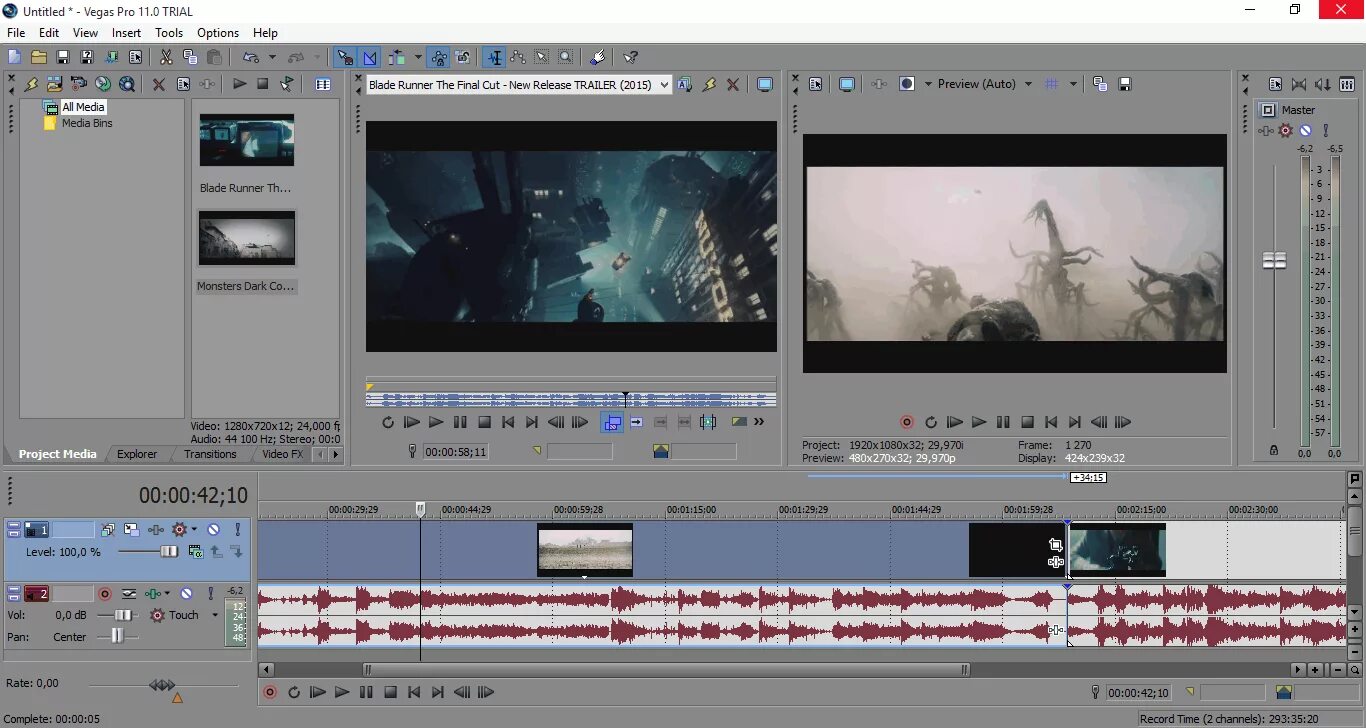Image resolution: width=1366 pixels, height=728 pixels.
Task: Solo audio track 2
Action: tap(210, 593)
